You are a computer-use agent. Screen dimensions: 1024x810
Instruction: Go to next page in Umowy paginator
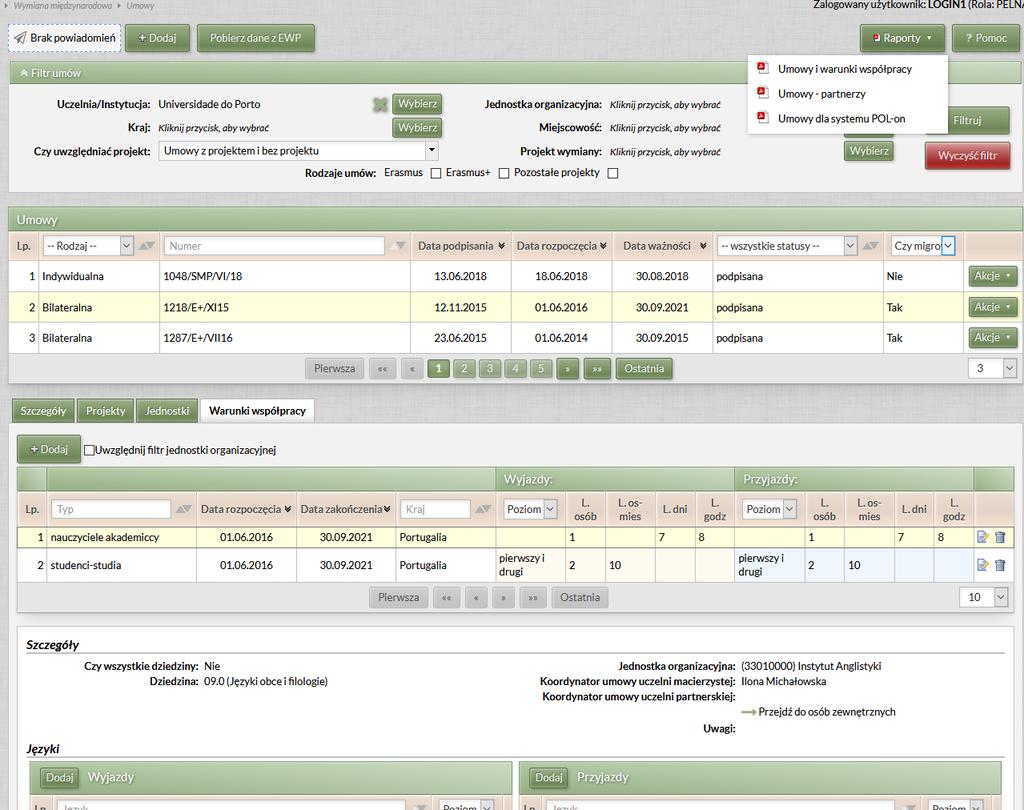pyautogui.click(x=568, y=368)
